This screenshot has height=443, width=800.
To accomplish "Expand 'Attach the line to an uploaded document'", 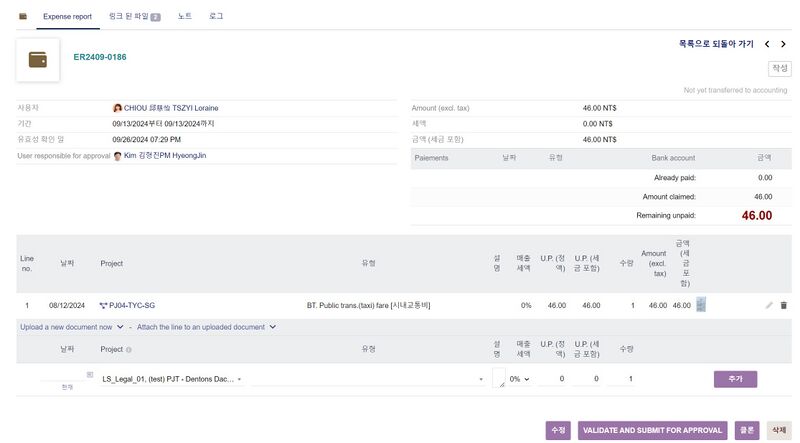I will 206,327.
